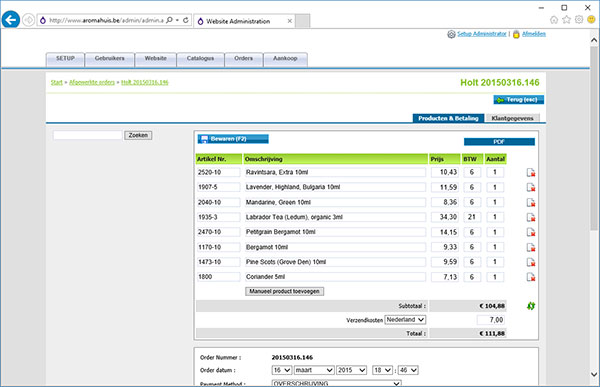This screenshot has width=600, height=387.
Task: Open the Gebruikers menu tab
Action: pos(109,59)
